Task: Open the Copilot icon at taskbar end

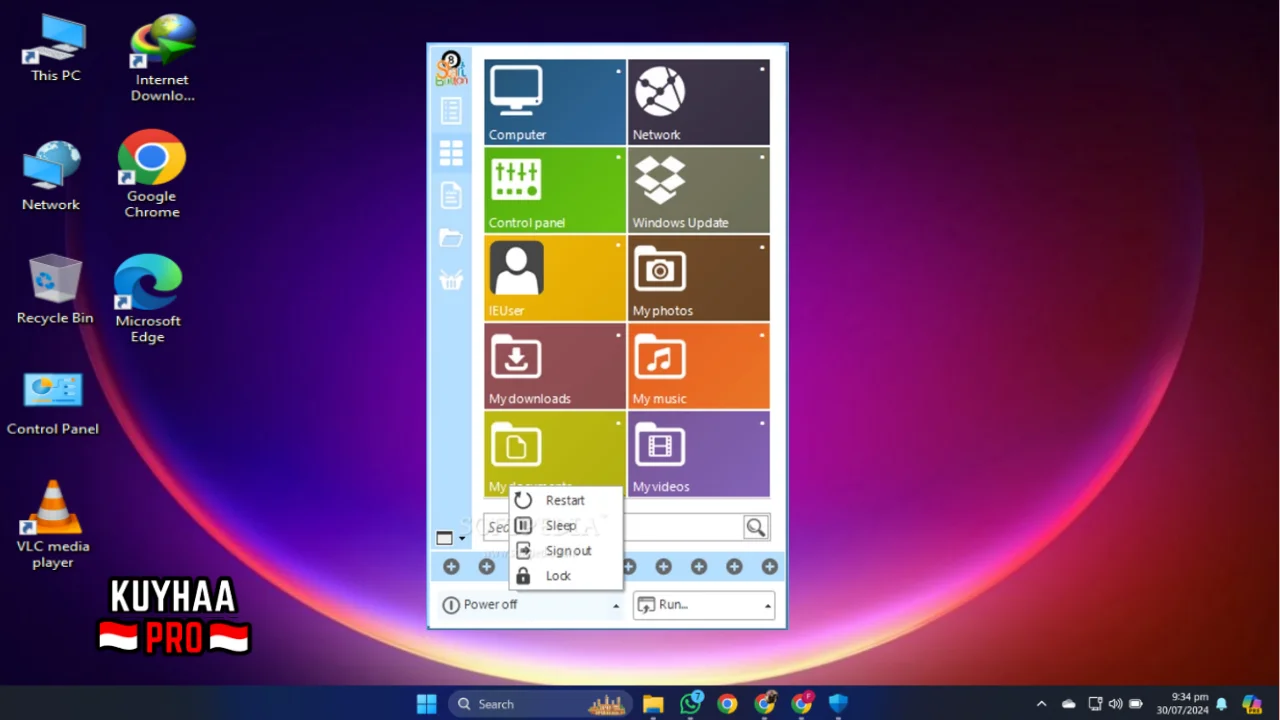Action: [1252, 704]
